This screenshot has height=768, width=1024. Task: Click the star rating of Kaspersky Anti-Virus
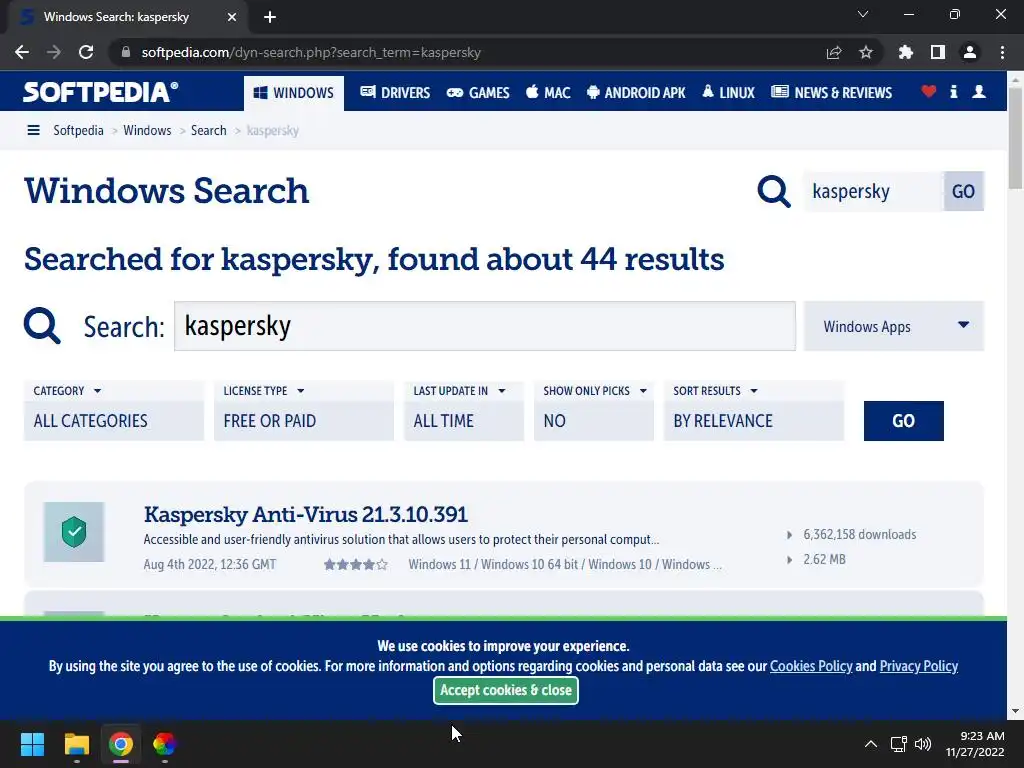(356, 564)
